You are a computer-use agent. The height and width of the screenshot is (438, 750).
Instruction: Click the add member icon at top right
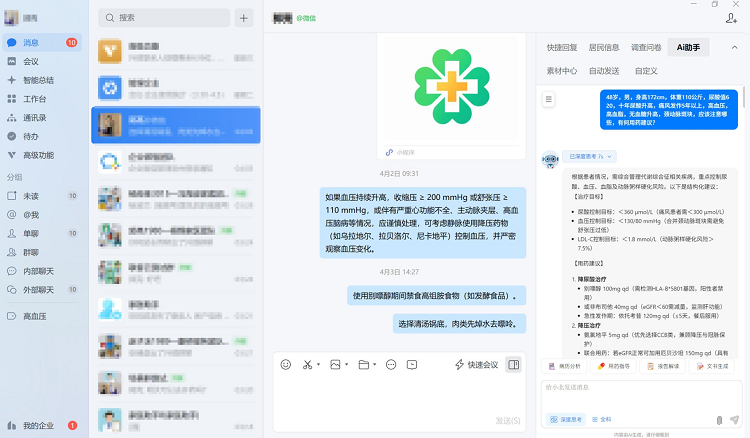(x=731, y=18)
